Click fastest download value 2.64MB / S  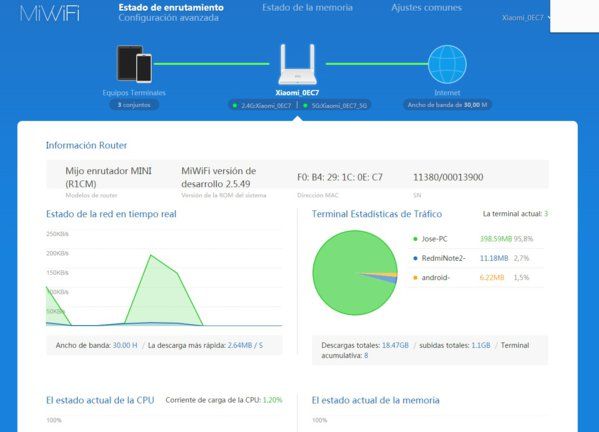click(245, 345)
